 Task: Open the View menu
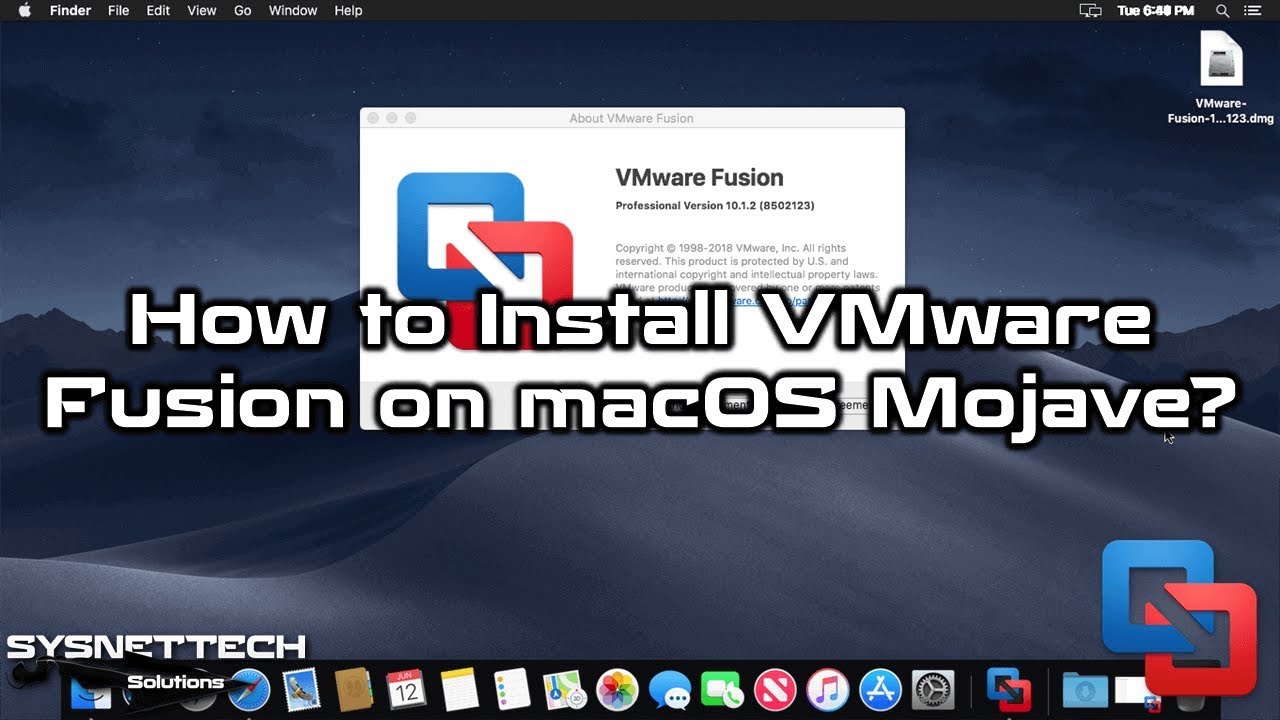[202, 10]
